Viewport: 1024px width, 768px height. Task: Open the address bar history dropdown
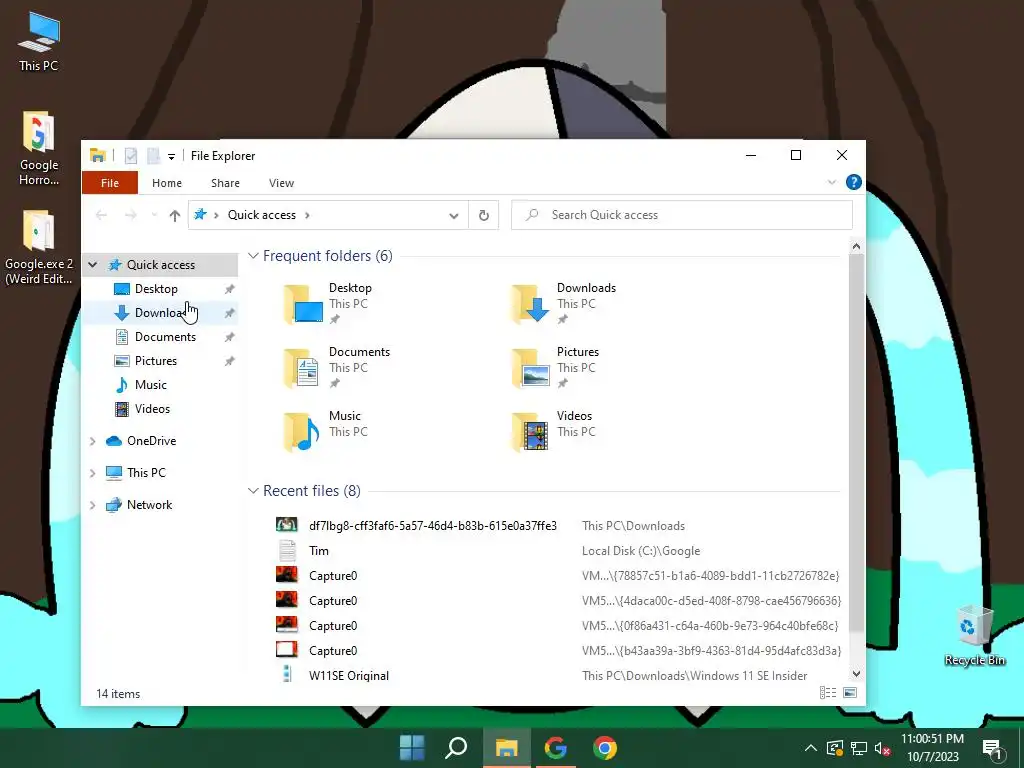[x=453, y=216]
